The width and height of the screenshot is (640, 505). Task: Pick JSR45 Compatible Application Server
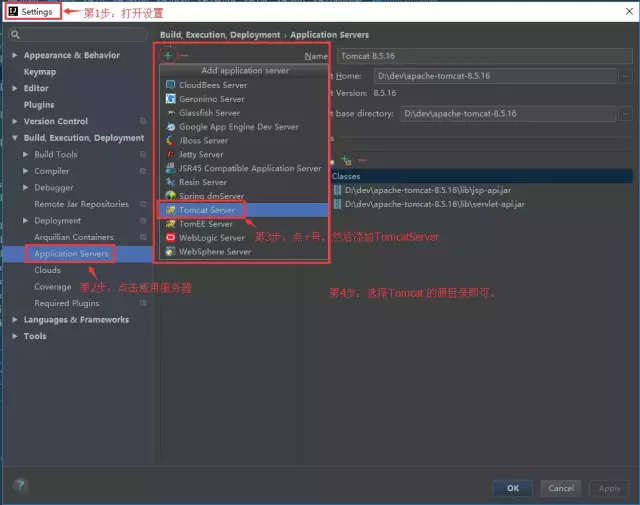click(244, 168)
